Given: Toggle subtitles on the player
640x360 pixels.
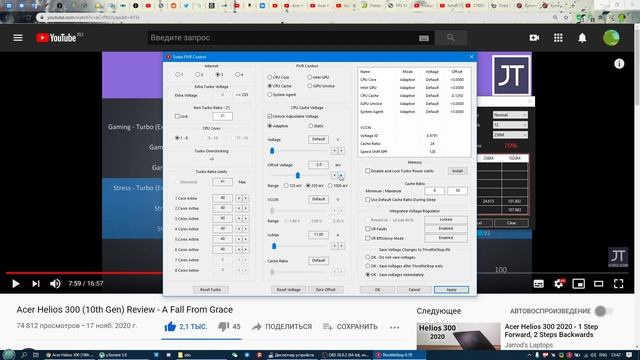Looking at the screenshot, I should pos(538,284).
